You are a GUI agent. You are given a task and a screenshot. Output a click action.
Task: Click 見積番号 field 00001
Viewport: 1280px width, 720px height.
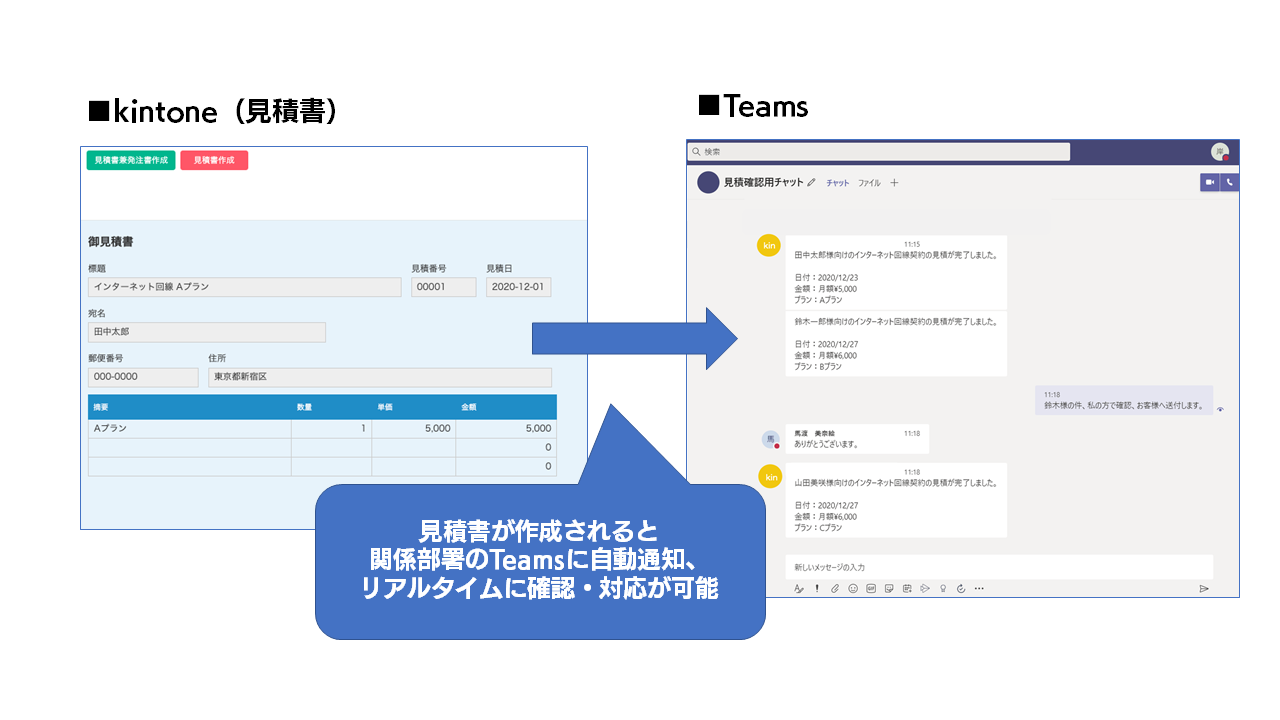point(443,287)
